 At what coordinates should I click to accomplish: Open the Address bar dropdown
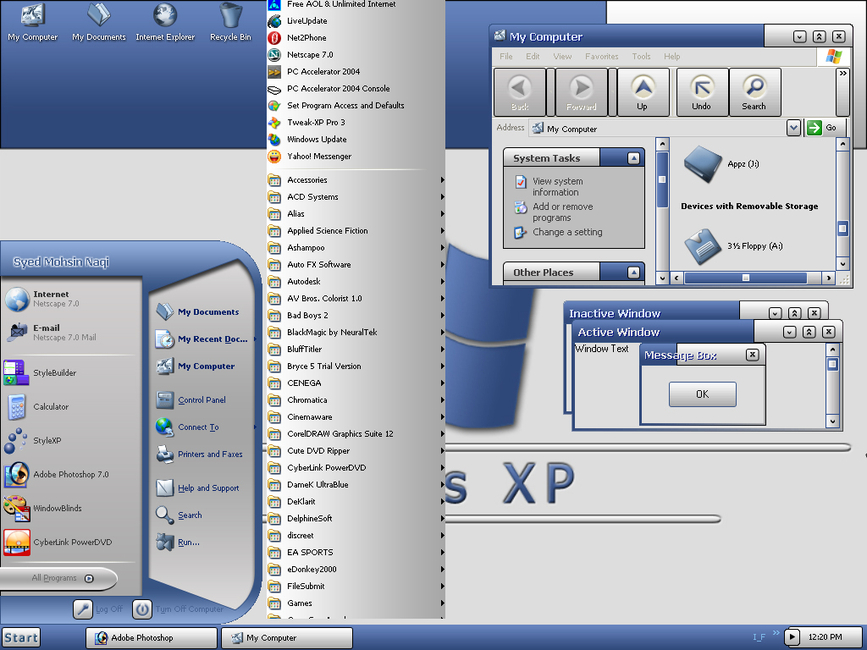pos(793,128)
